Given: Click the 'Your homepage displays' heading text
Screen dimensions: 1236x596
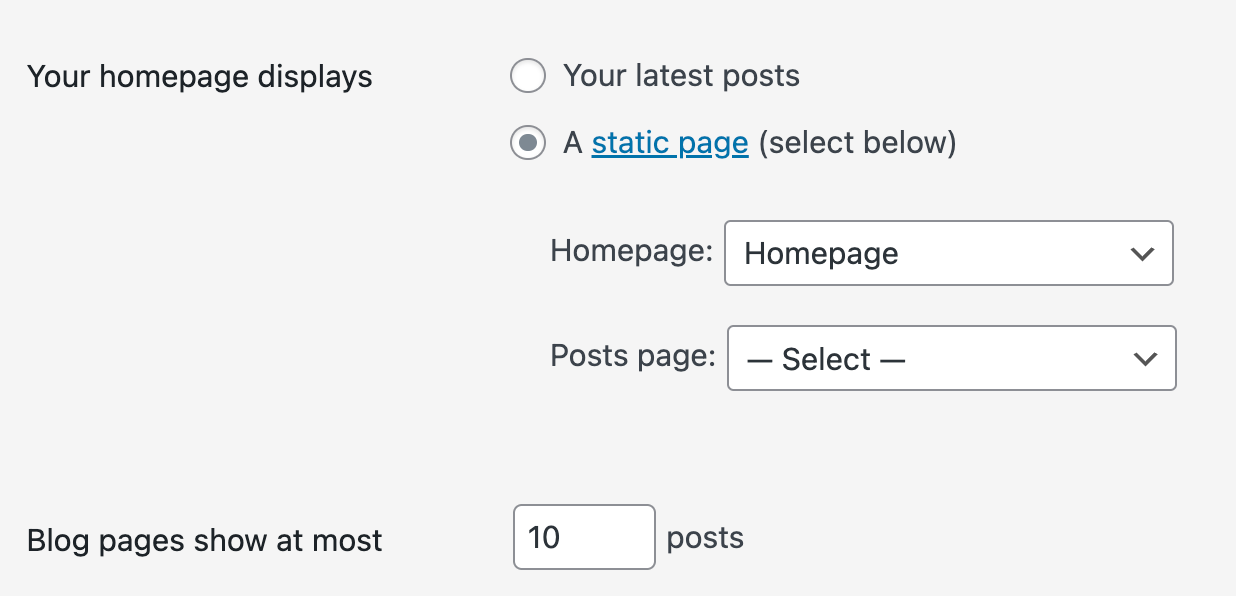Looking at the screenshot, I should [198, 76].
